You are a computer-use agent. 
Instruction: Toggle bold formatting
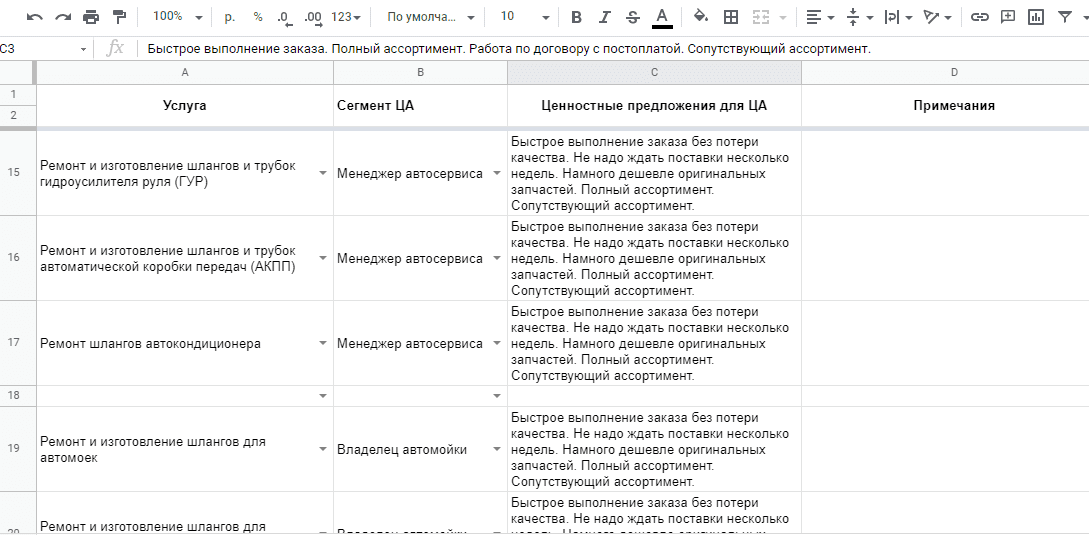576,17
